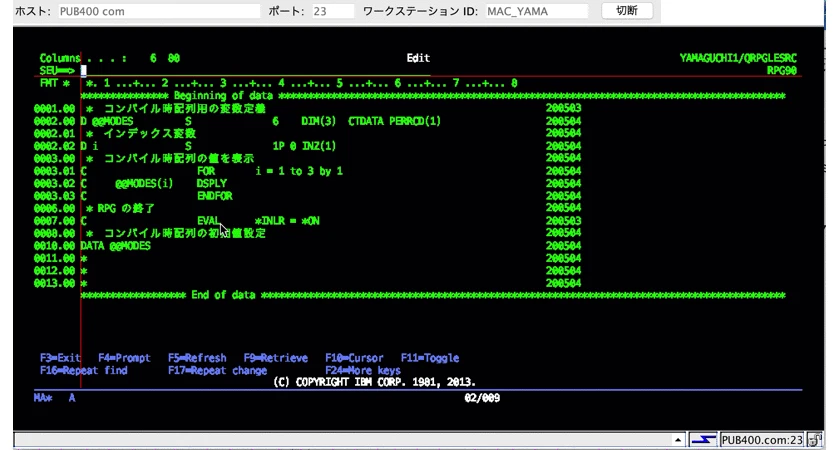Click the DATA @@MODES line text
Image resolution: width=840 pixels, height=450 pixels.
pos(116,246)
